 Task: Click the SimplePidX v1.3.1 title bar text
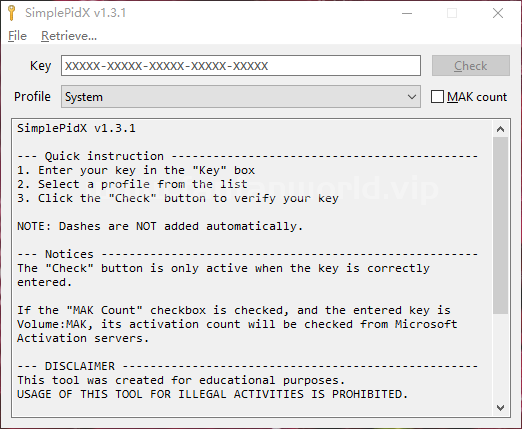[76, 13]
